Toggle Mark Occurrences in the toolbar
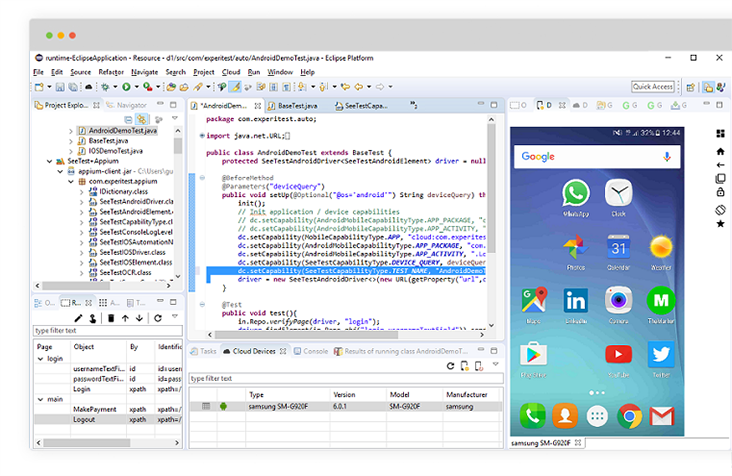Viewport: 732px width, 476px height. pyautogui.click(x=236, y=87)
